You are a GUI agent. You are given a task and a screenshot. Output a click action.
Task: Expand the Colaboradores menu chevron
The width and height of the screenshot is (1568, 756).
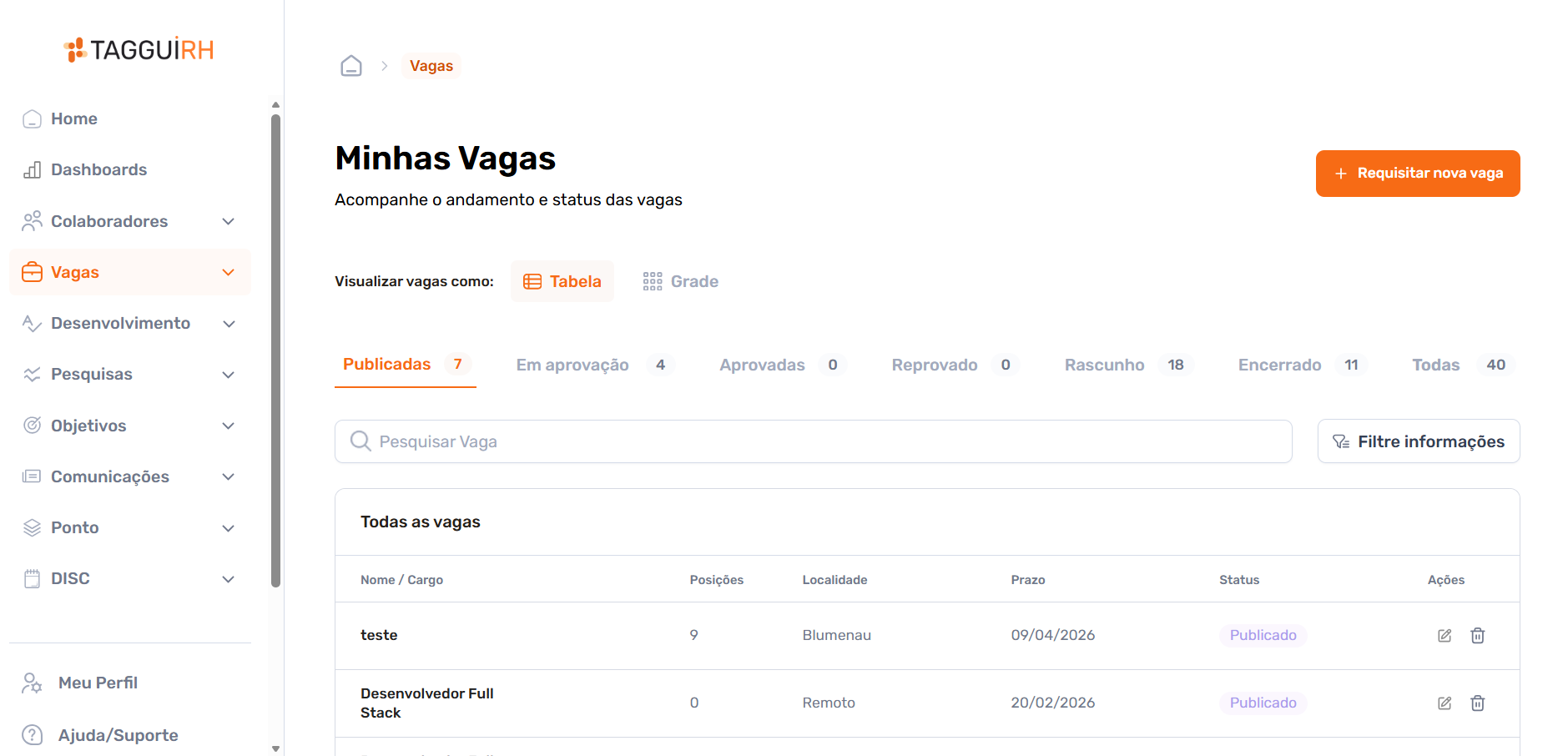pos(229,221)
